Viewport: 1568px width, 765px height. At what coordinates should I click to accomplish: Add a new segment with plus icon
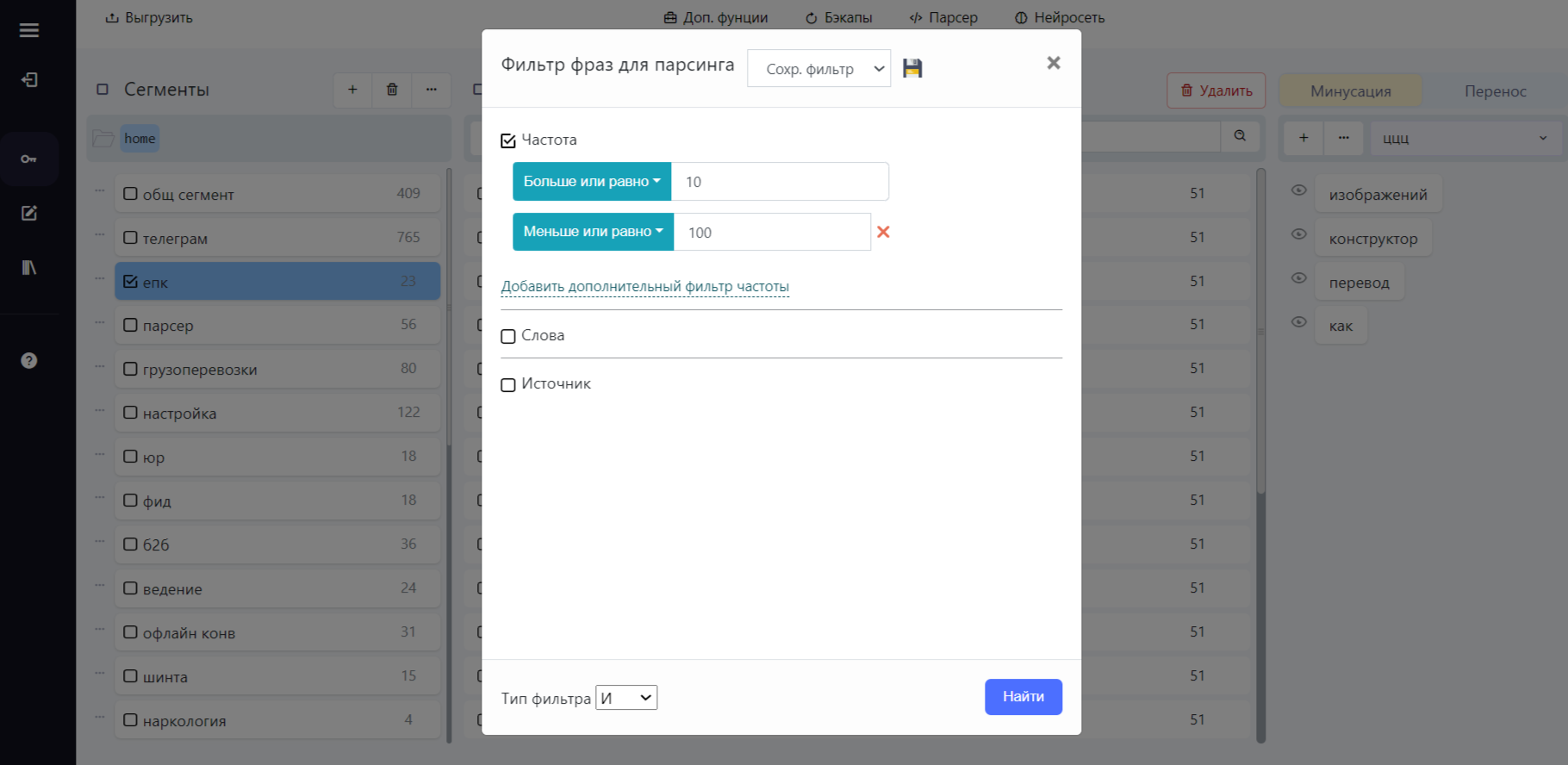(352, 90)
